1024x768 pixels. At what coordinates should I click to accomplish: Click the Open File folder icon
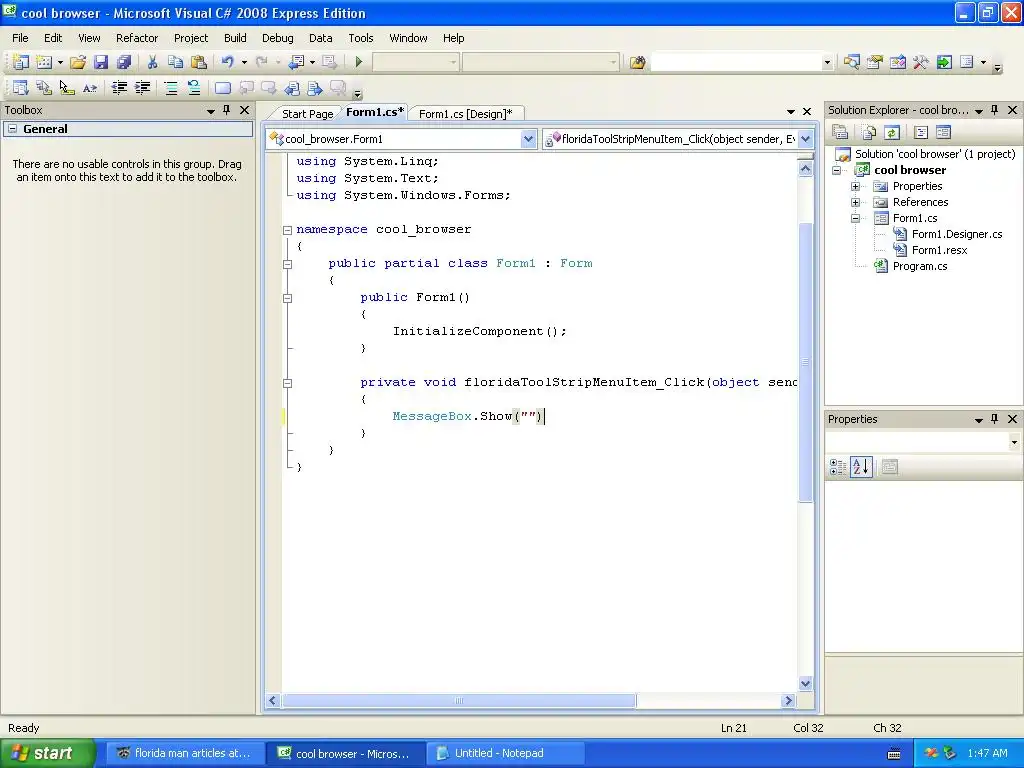(78, 62)
